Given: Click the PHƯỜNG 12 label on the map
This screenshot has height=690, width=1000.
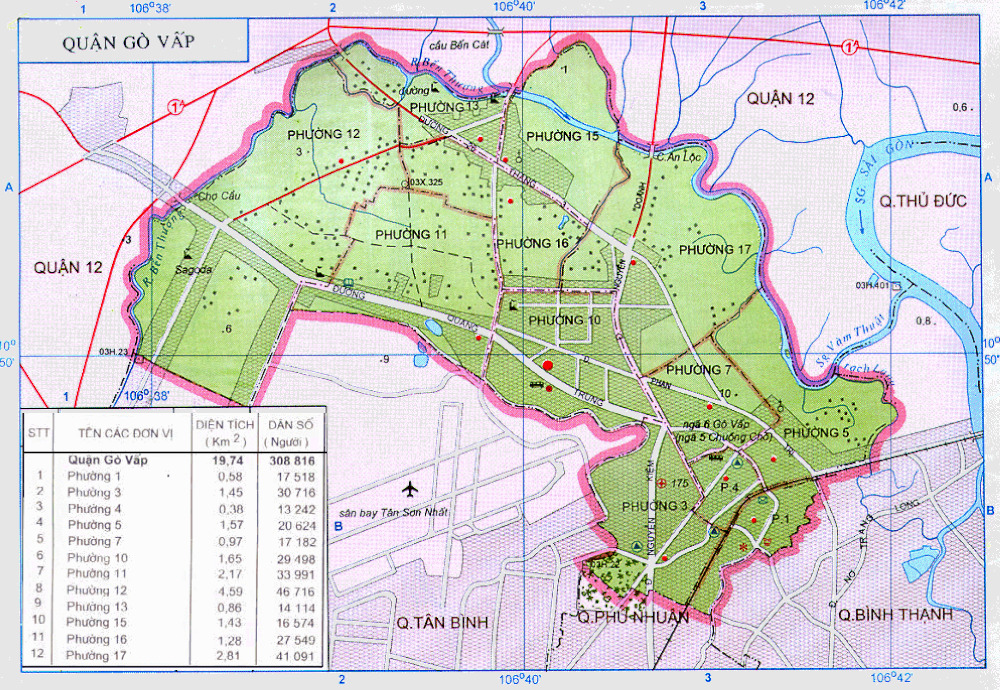Looking at the screenshot, I should pyautogui.click(x=323, y=134).
